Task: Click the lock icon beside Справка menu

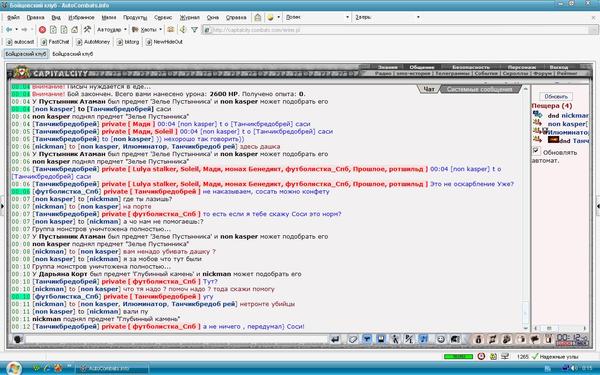Action: [258, 17]
